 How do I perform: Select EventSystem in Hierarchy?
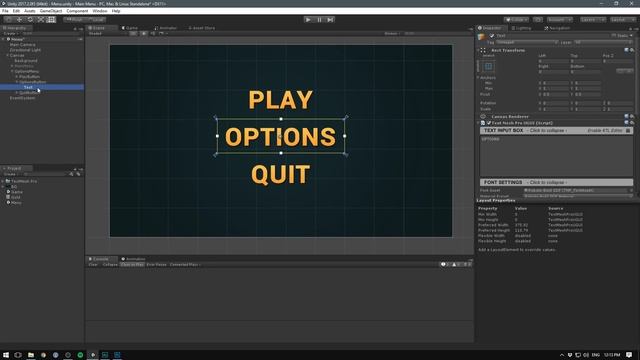pos(22,98)
